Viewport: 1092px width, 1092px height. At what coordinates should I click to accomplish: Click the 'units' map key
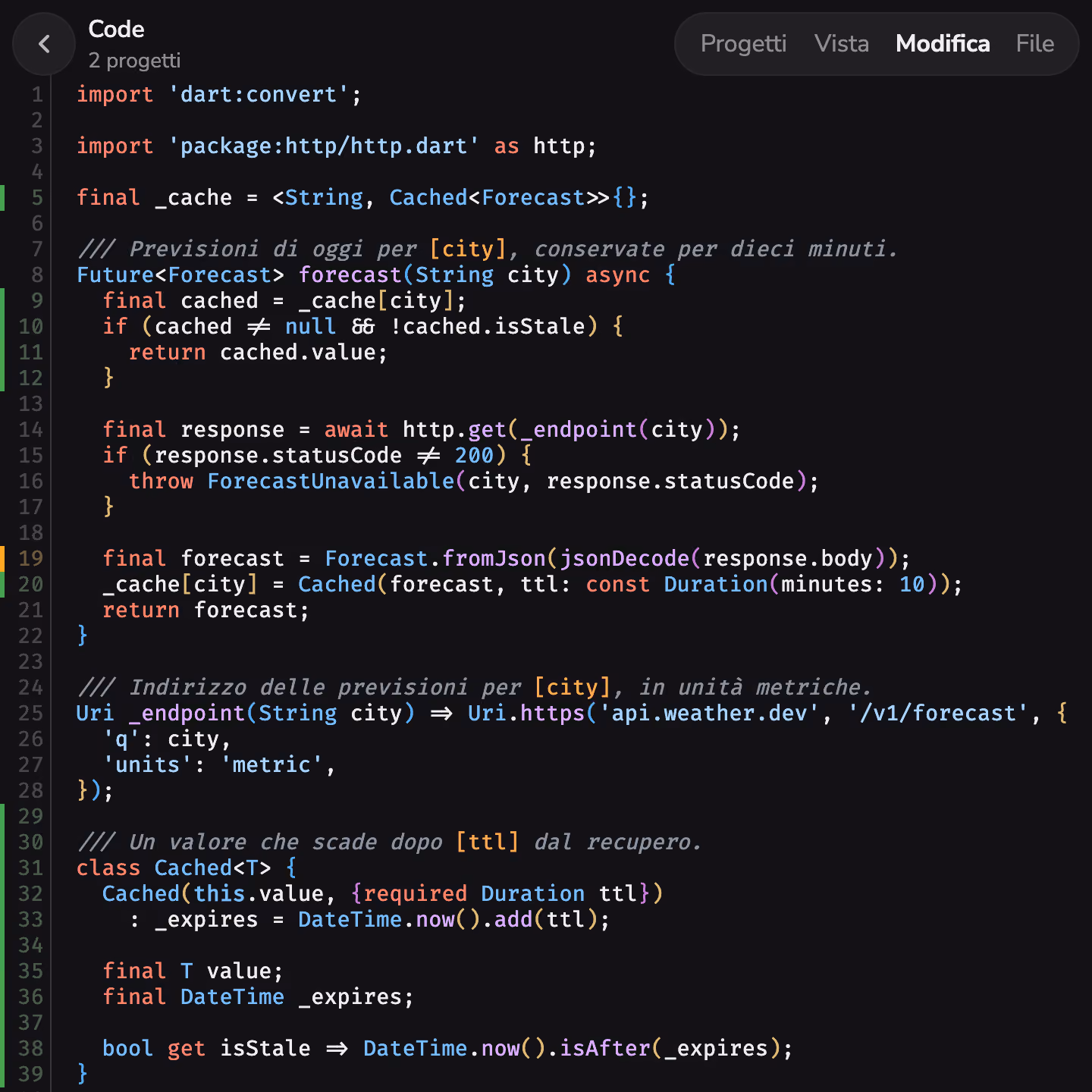coord(147,765)
